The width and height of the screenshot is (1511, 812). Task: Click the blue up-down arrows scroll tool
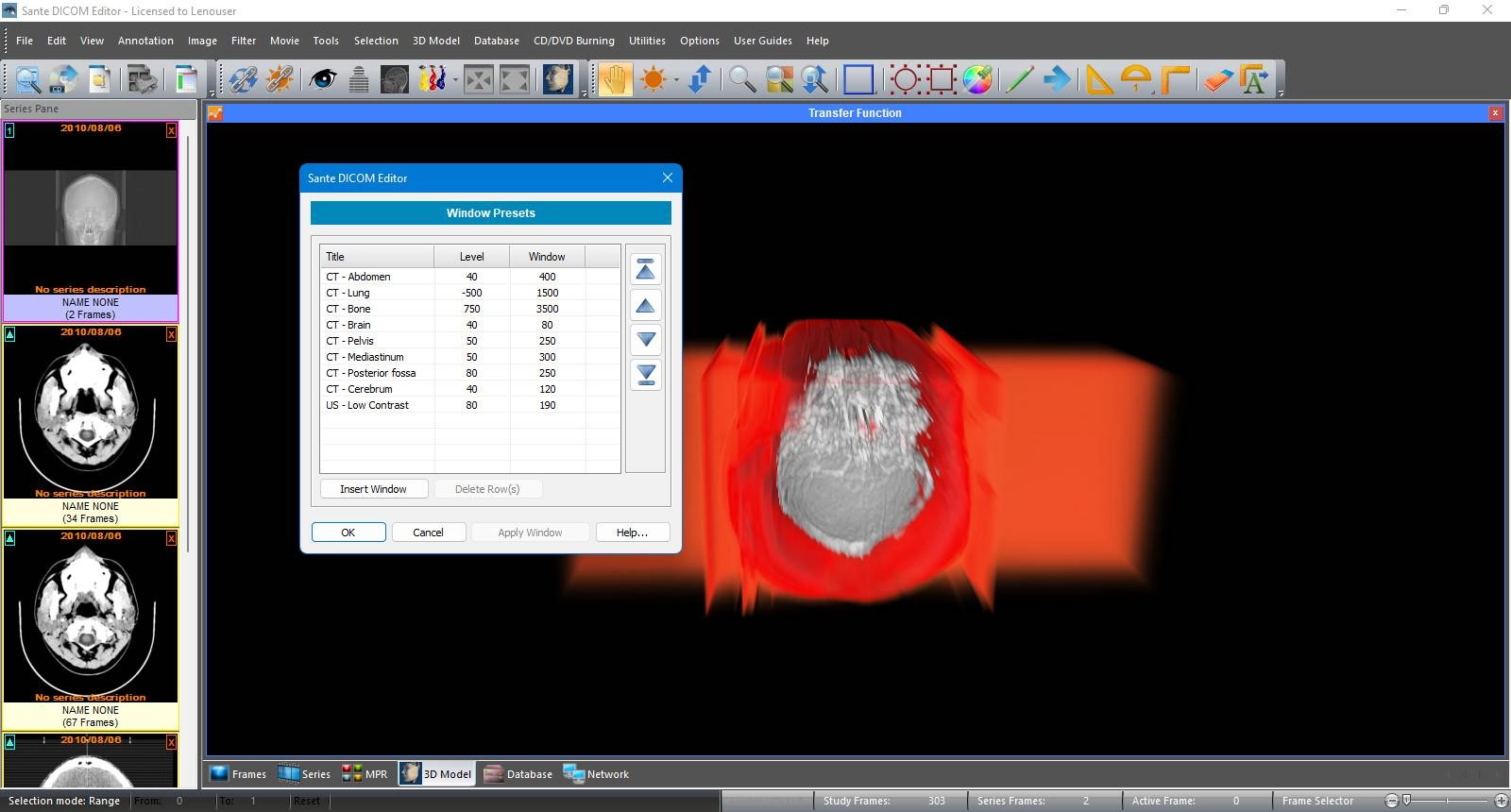[700, 79]
